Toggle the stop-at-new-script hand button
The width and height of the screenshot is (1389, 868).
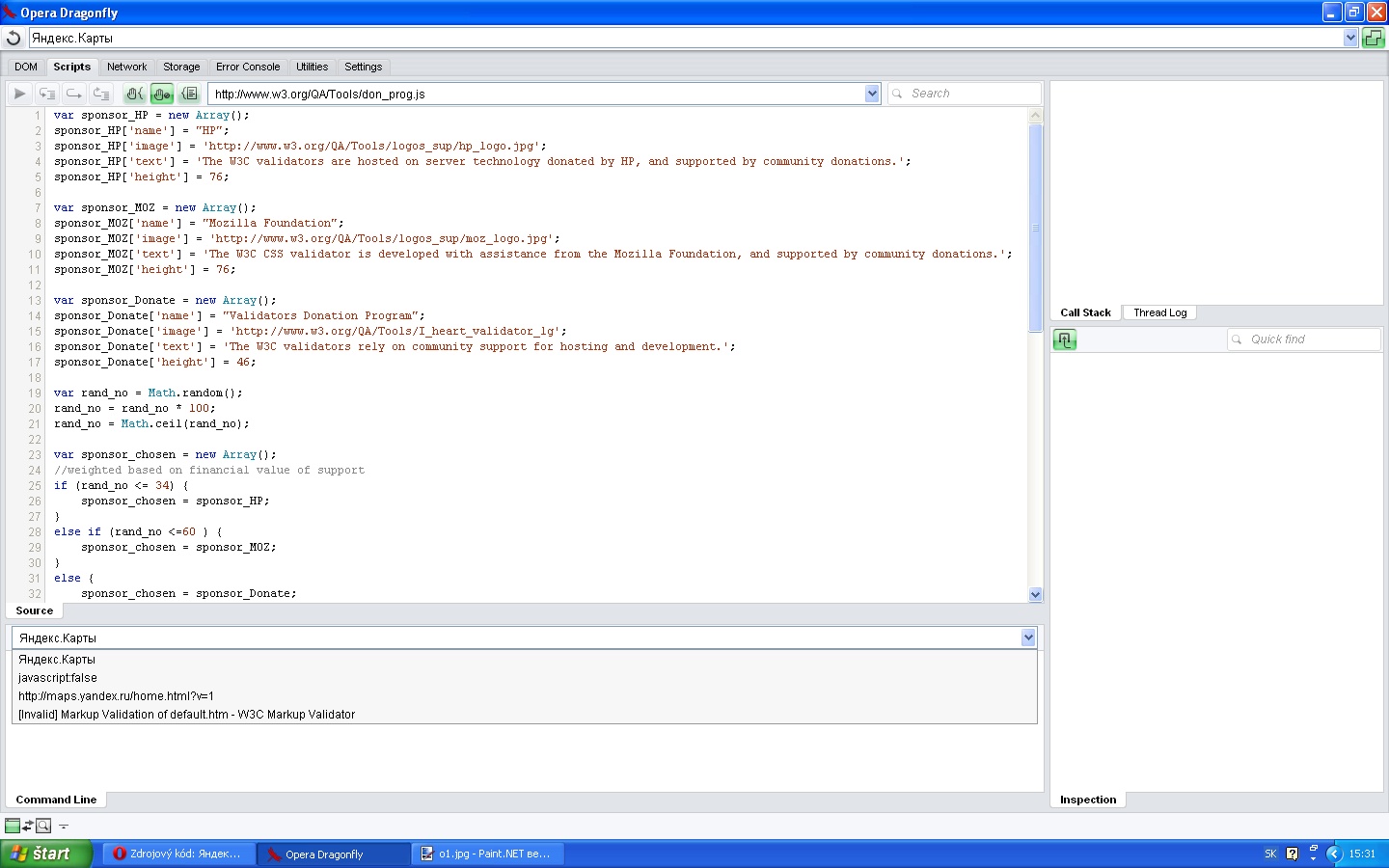click(x=135, y=94)
